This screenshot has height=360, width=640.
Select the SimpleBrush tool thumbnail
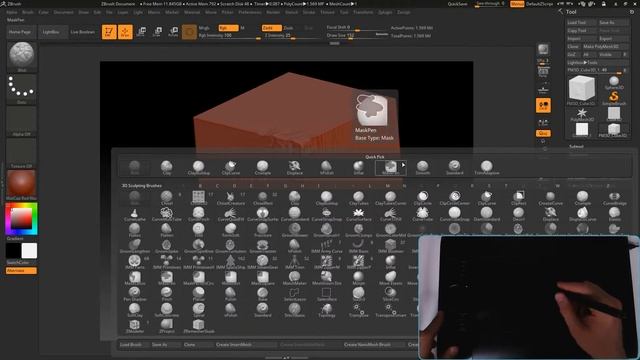pos(614,98)
